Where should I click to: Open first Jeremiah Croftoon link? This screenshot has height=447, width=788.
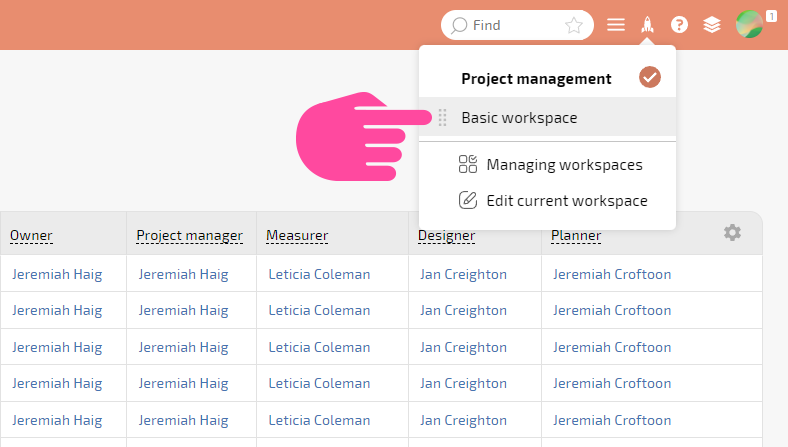click(x=612, y=274)
